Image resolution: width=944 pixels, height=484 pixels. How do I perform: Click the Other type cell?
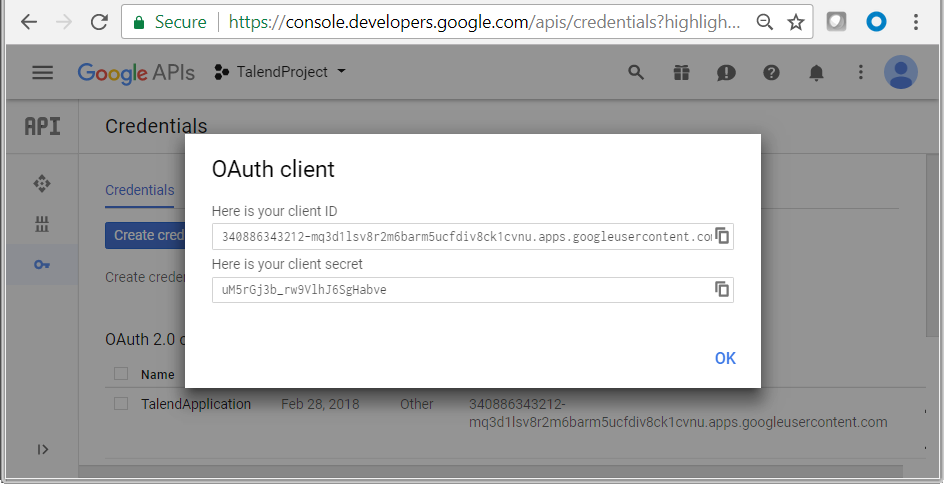pos(417,404)
